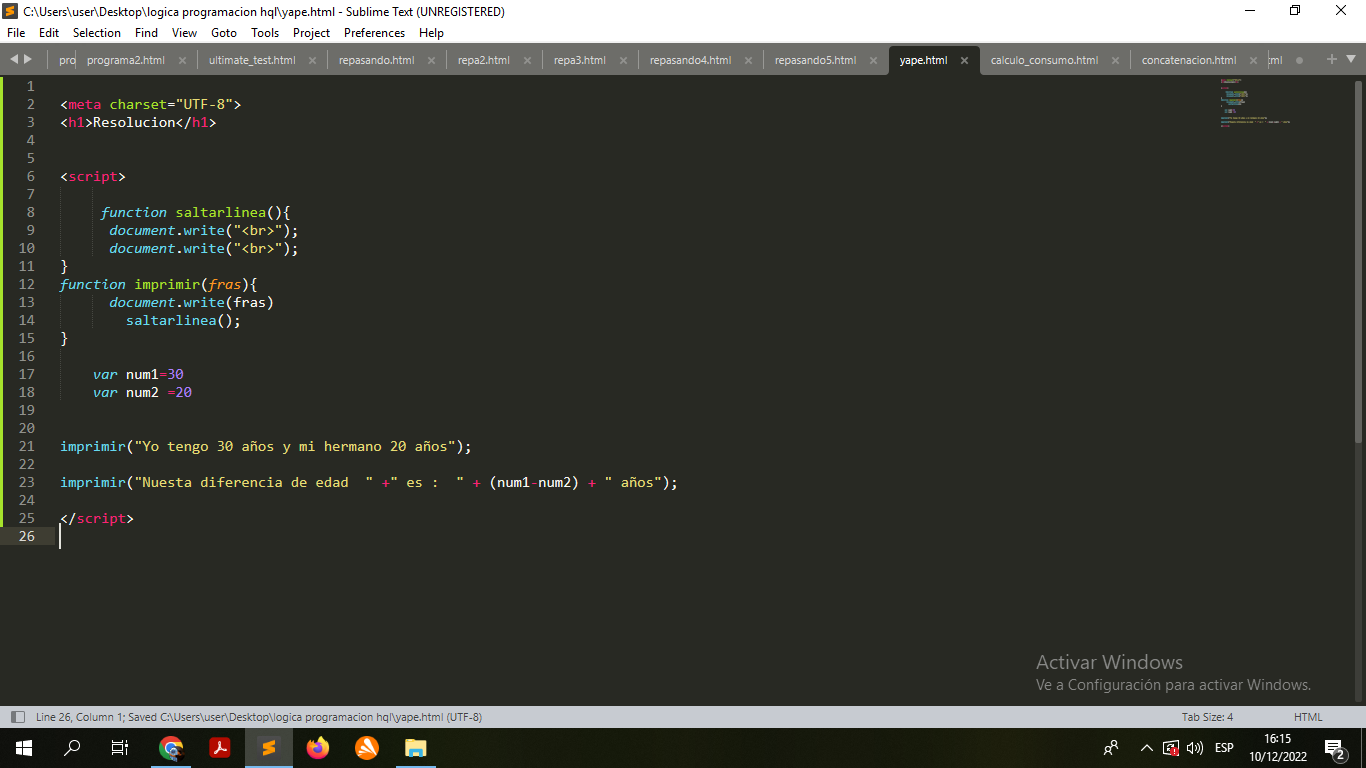Open the Find menu
The width and height of the screenshot is (1366, 768).
146,33
